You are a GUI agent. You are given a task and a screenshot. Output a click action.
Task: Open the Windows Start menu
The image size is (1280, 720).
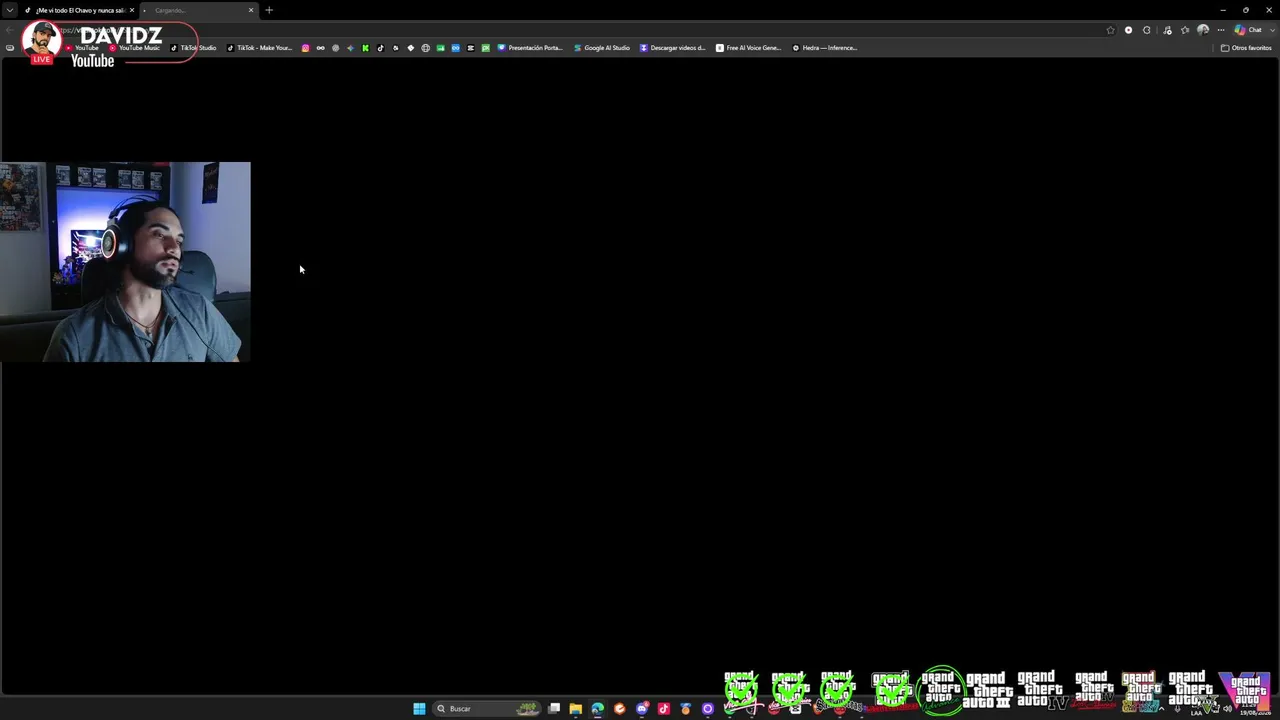pos(419,709)
